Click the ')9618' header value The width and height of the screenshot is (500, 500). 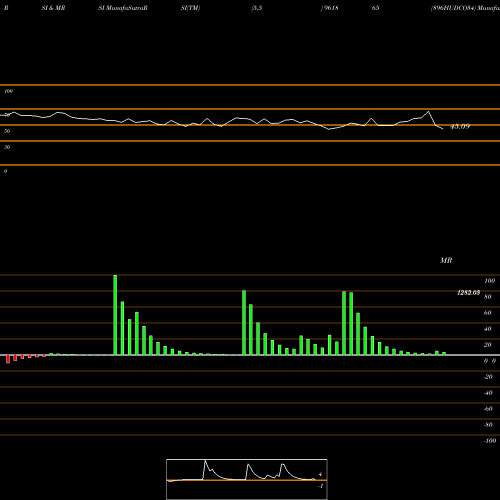329,8
